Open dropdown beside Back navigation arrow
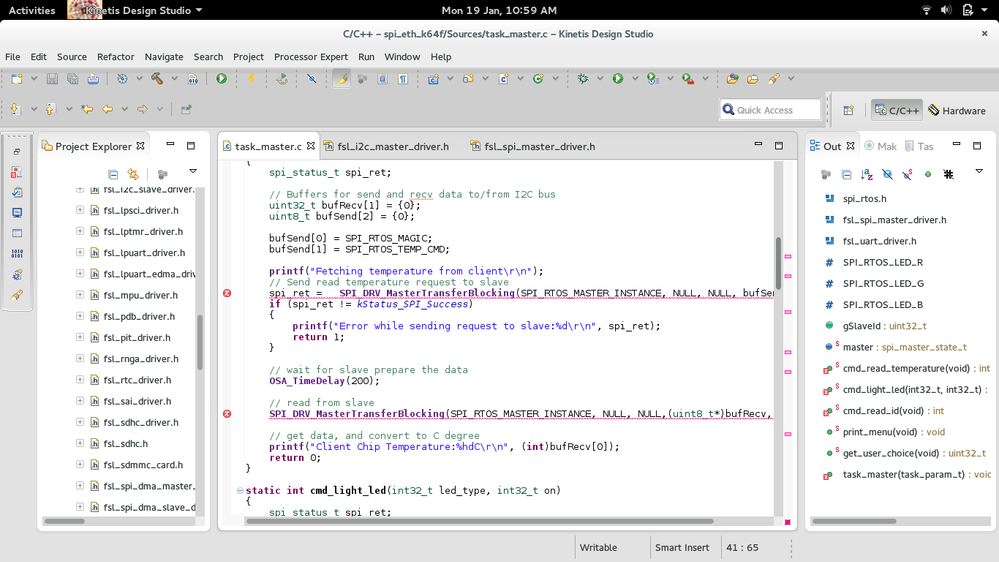Image resolution: width=999 pixels, height=562 pixels. click(x=125, y=110)
